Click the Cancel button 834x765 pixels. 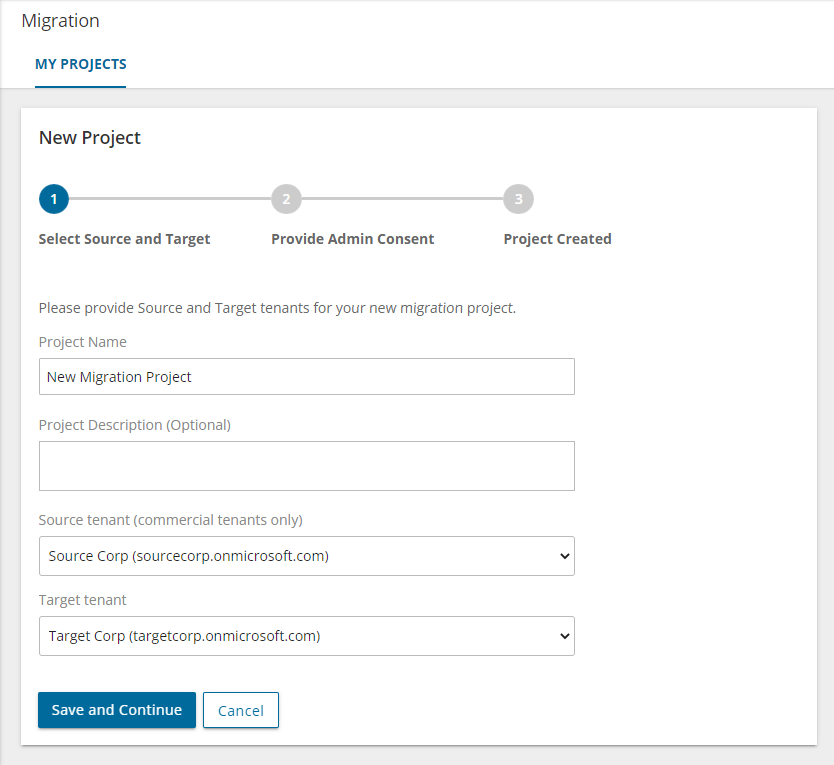[x=240, y=710]
